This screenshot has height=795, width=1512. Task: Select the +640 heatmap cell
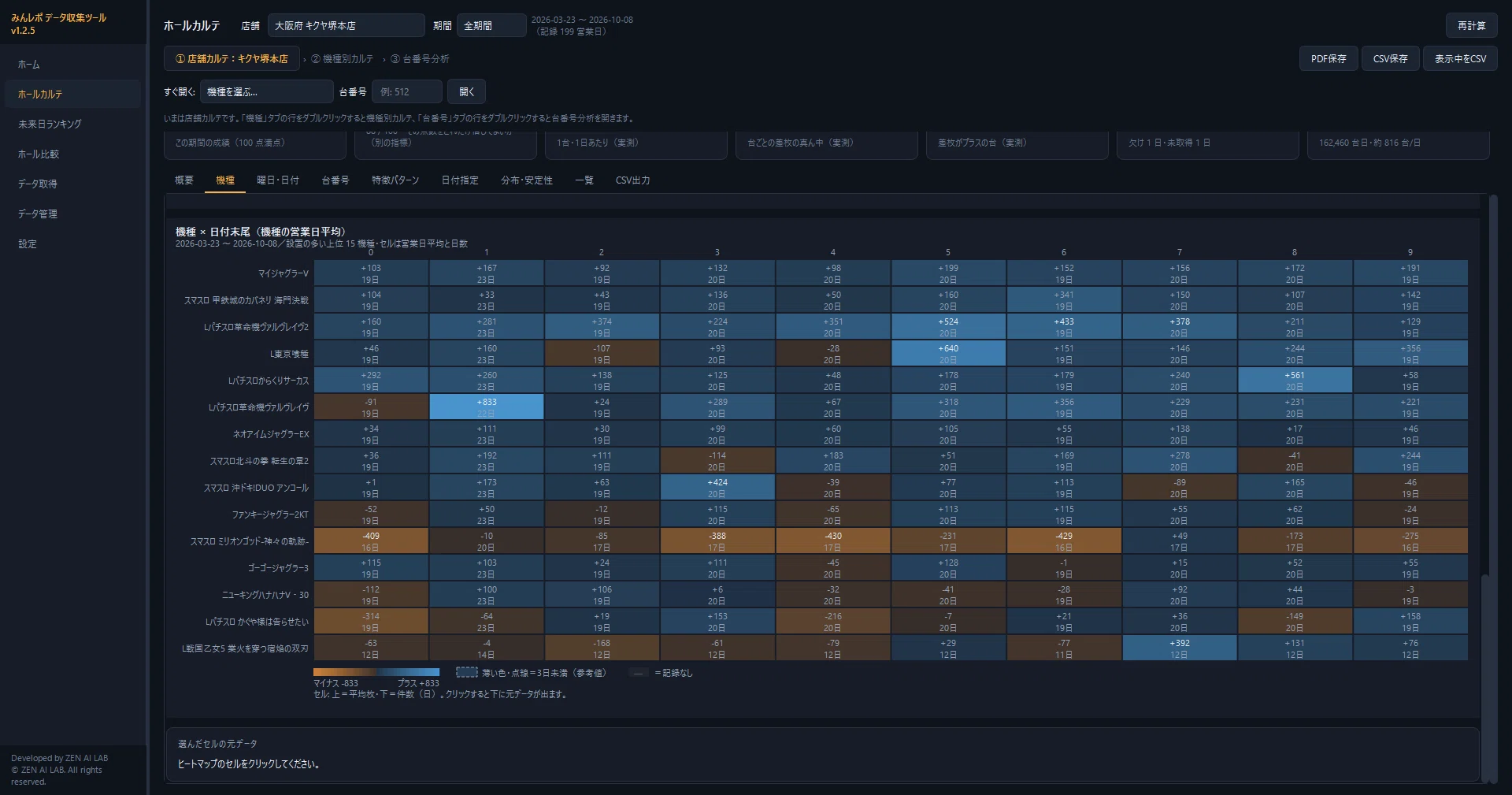(948, 354)
